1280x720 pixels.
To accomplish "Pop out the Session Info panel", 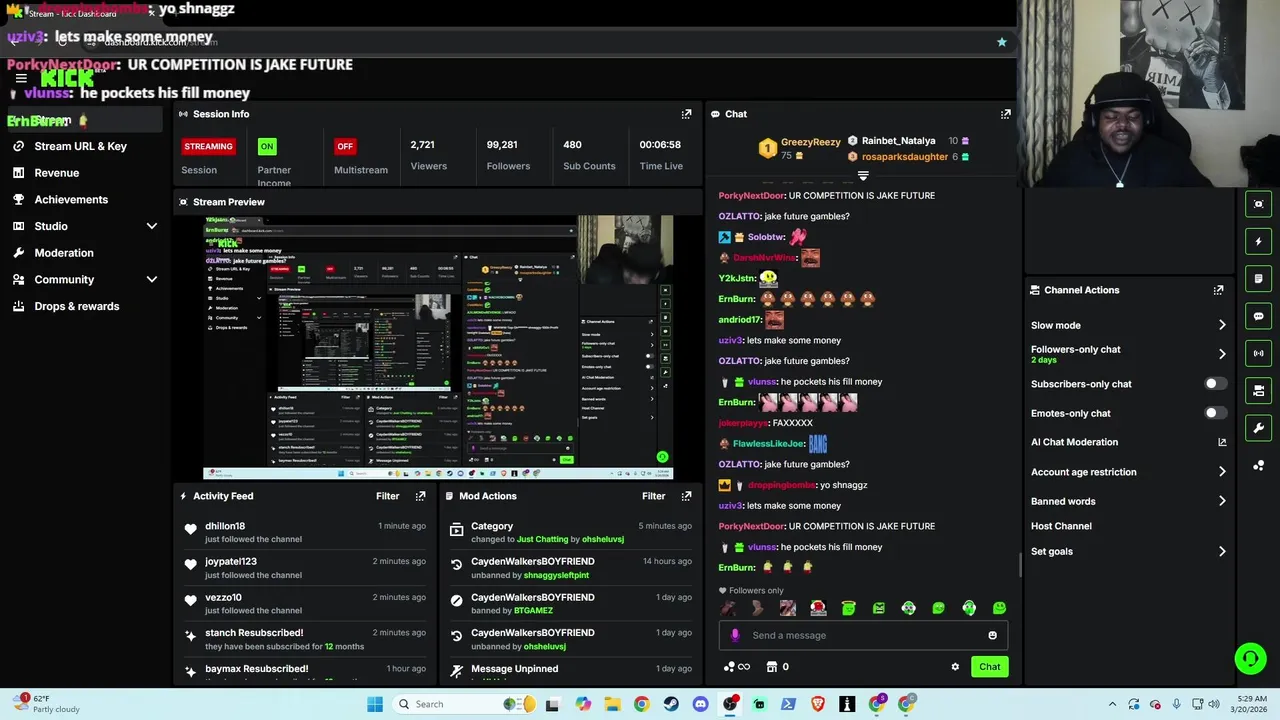I will click(x=686, y=114).
